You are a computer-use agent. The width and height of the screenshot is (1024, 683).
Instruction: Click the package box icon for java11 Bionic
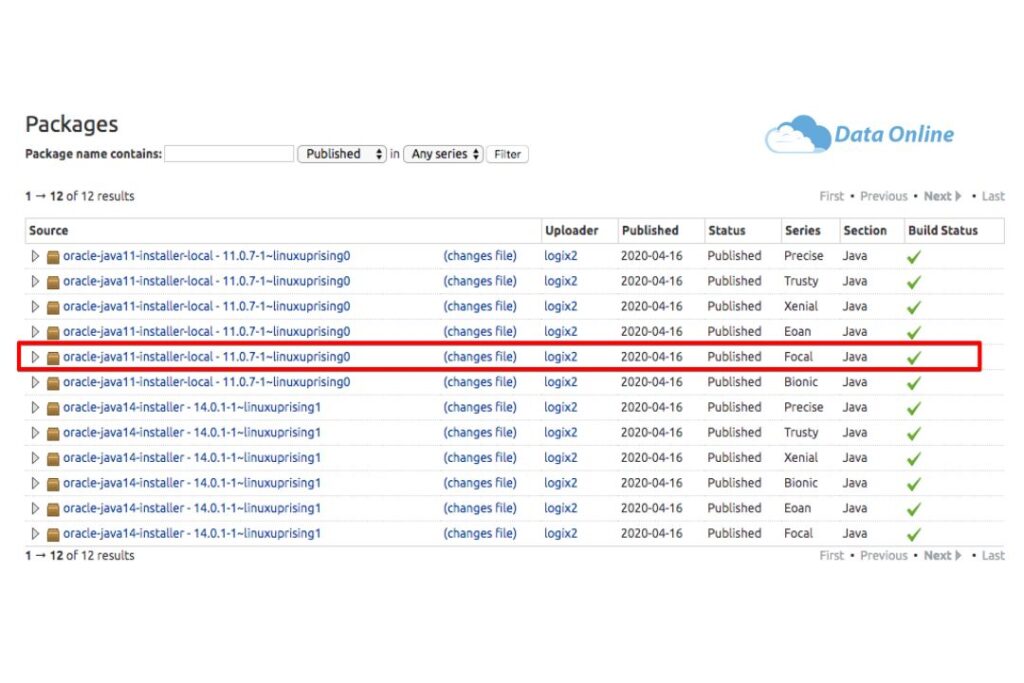[x=53, y=383]
